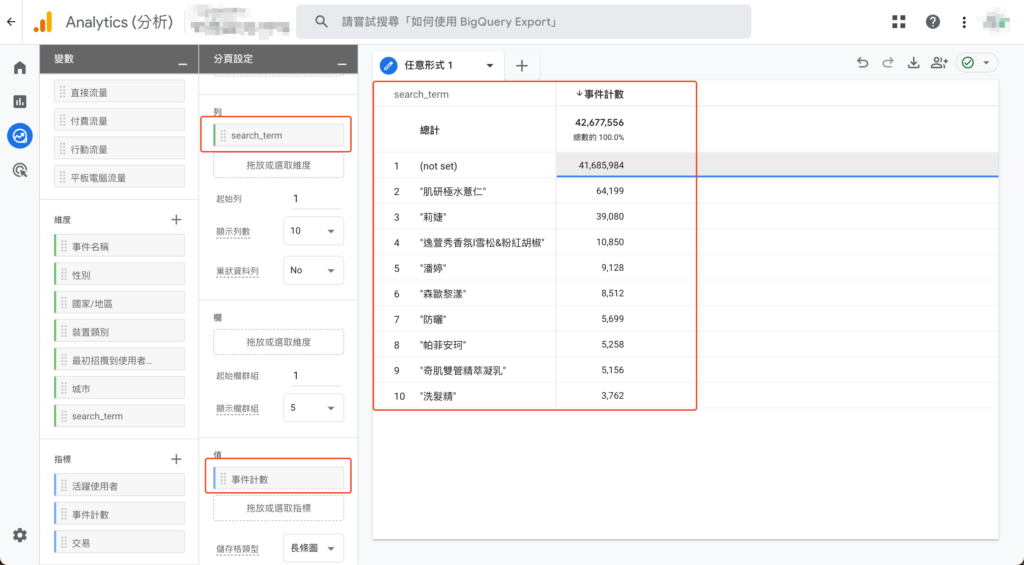Click the 起始列 input field
Image resolution: width=1024 pixels, height=565 pixels.
click(316, 199)
